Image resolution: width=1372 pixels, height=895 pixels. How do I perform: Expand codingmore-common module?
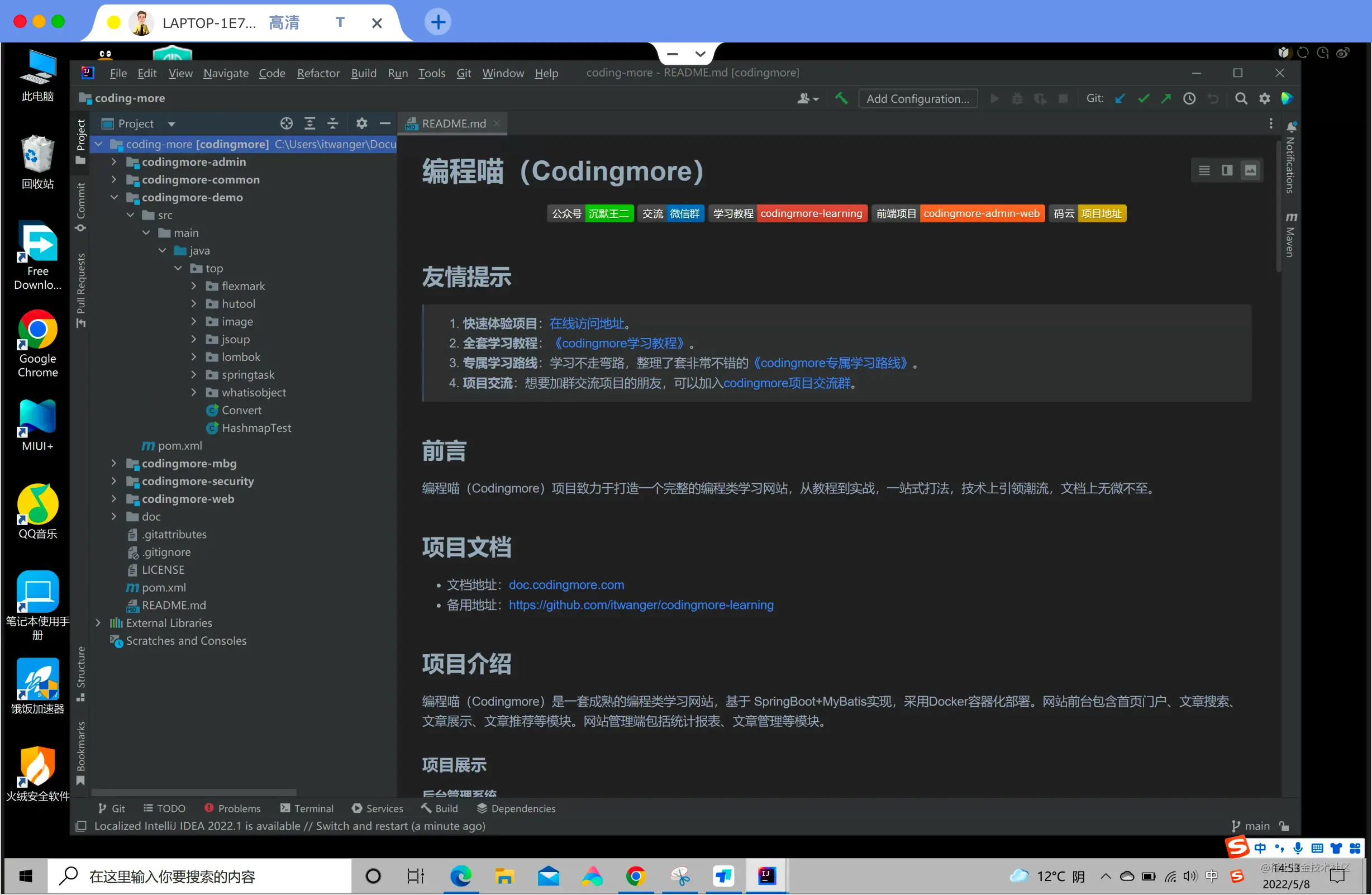tap(113, 179)
